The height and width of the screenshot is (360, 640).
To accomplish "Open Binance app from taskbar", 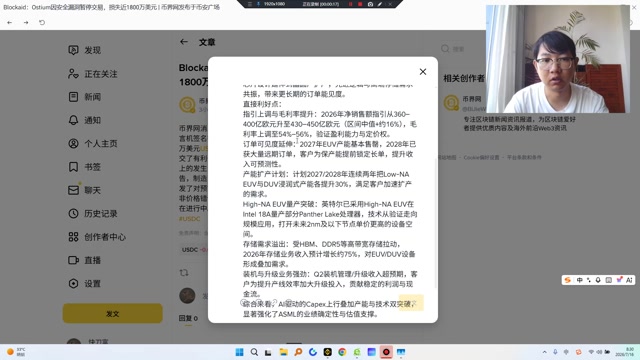I will click(327, 352).
